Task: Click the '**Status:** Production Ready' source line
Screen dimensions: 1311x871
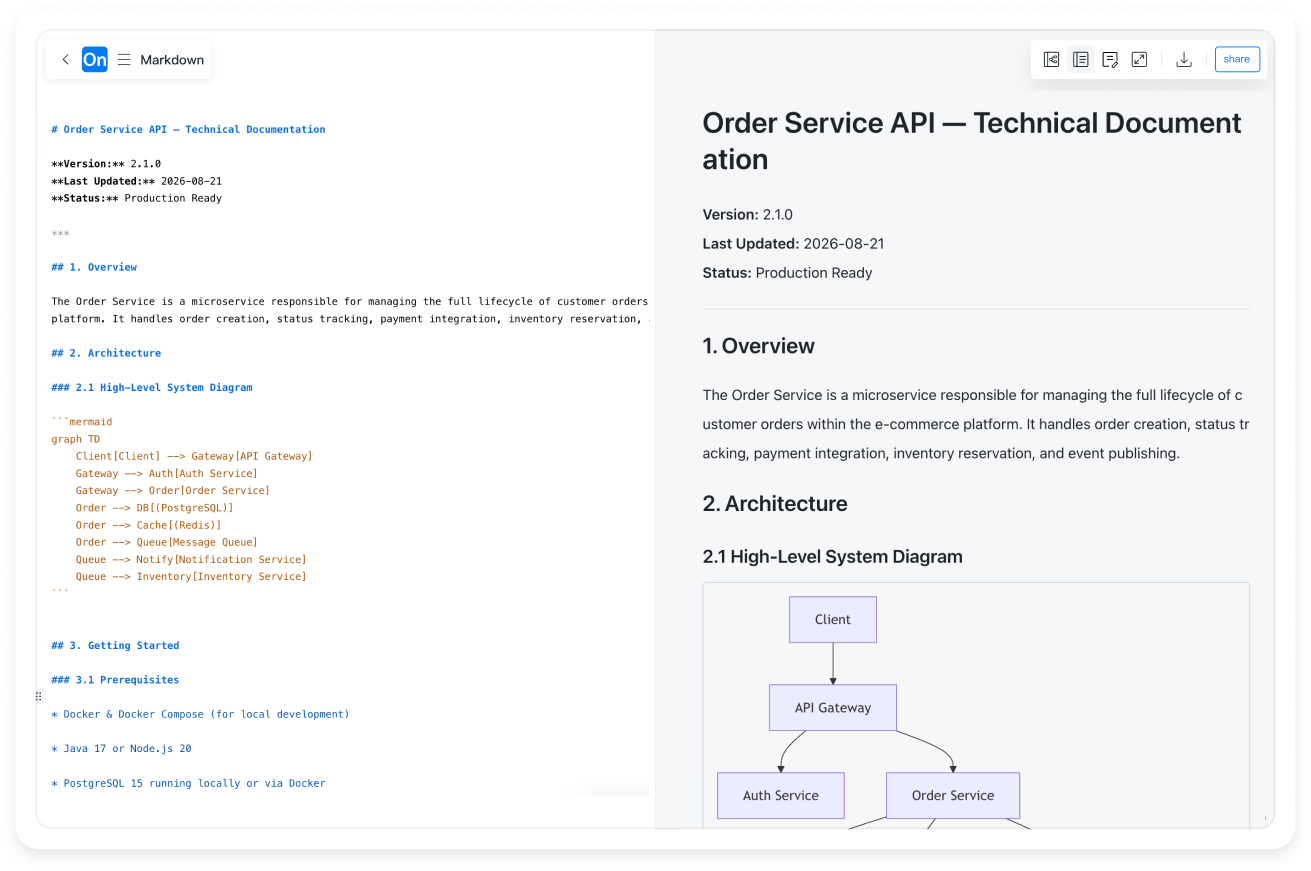Action: [x=136, y=198]
